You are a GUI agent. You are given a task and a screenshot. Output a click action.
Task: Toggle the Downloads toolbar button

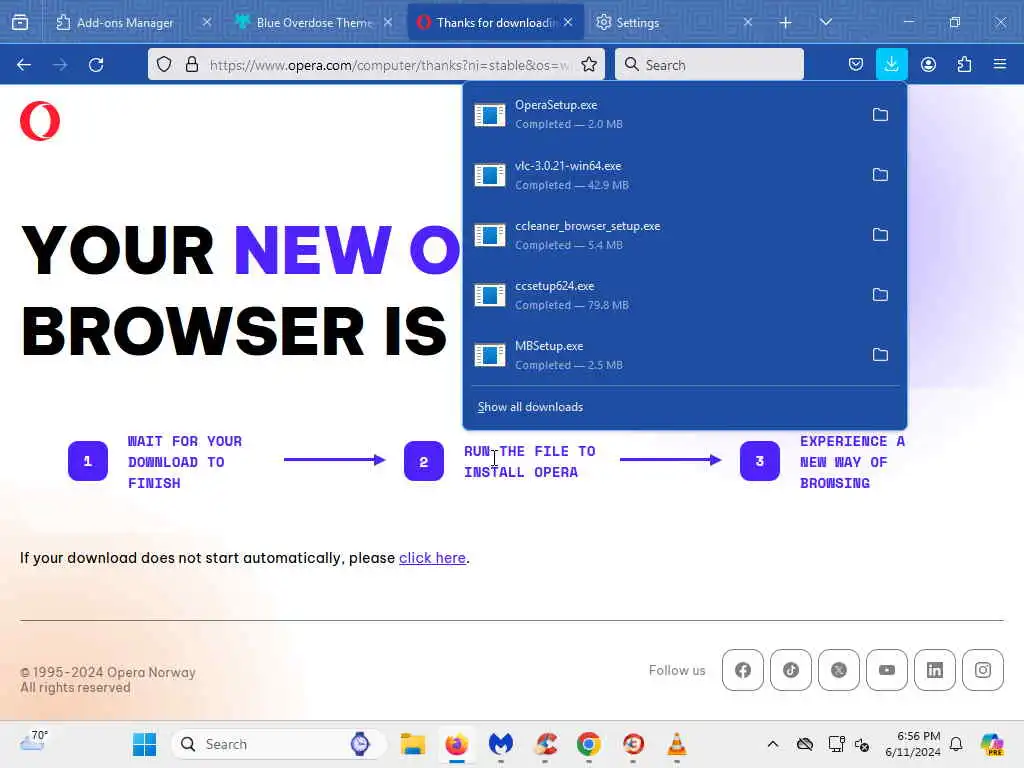(891, 64)
